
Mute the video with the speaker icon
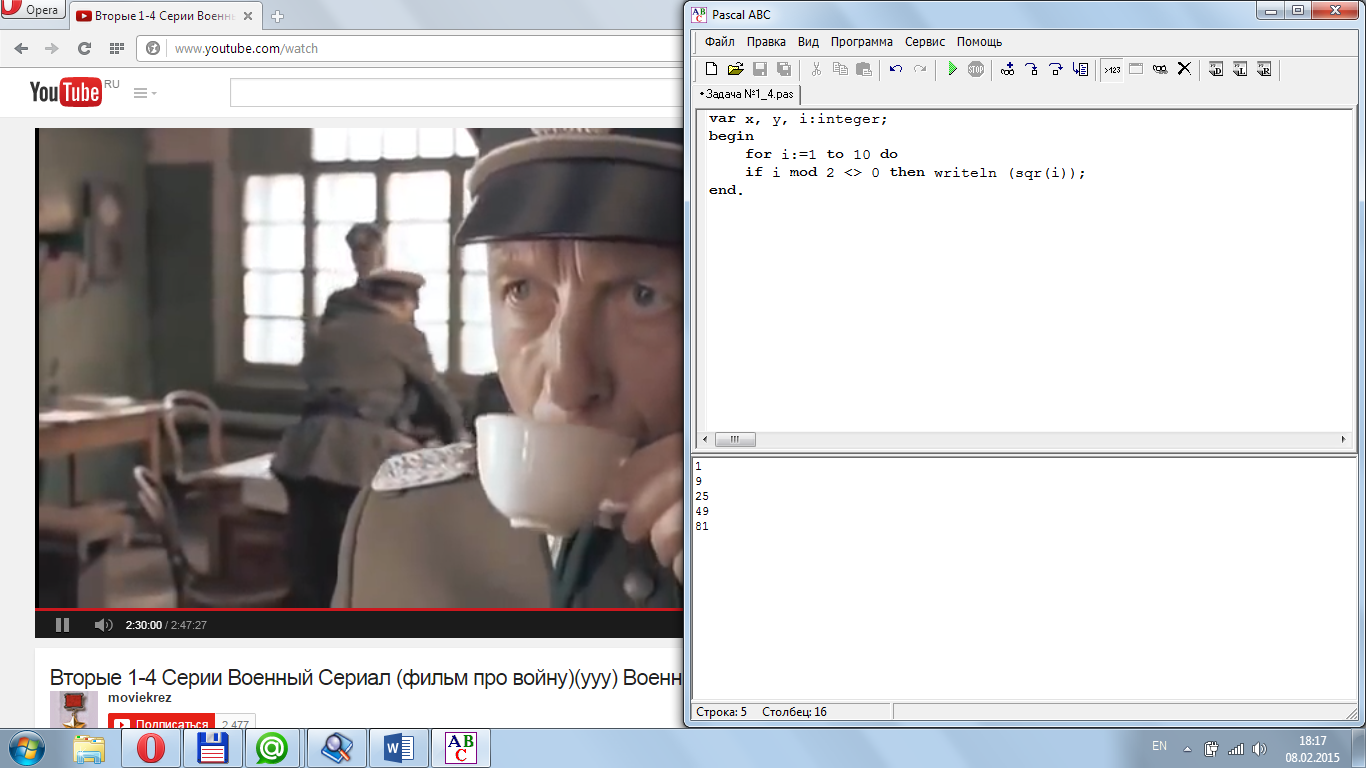click(x=103, y=625)
